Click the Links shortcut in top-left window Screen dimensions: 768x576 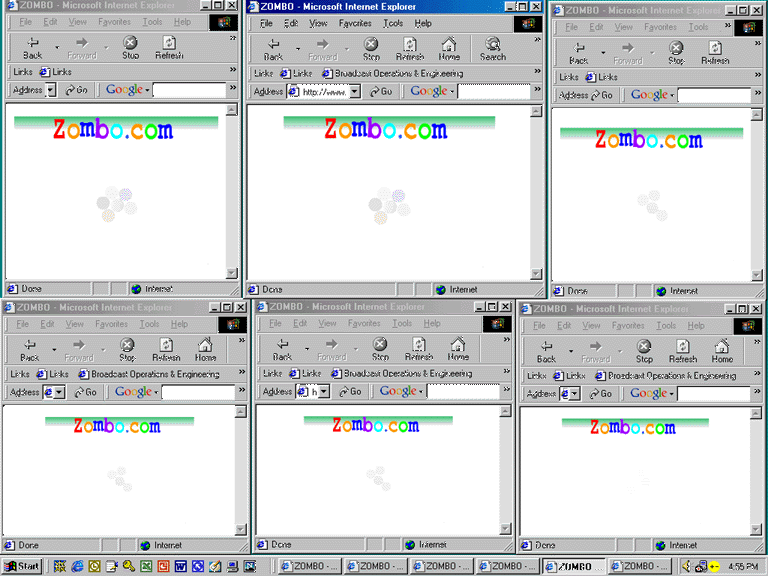click(55, 72)
